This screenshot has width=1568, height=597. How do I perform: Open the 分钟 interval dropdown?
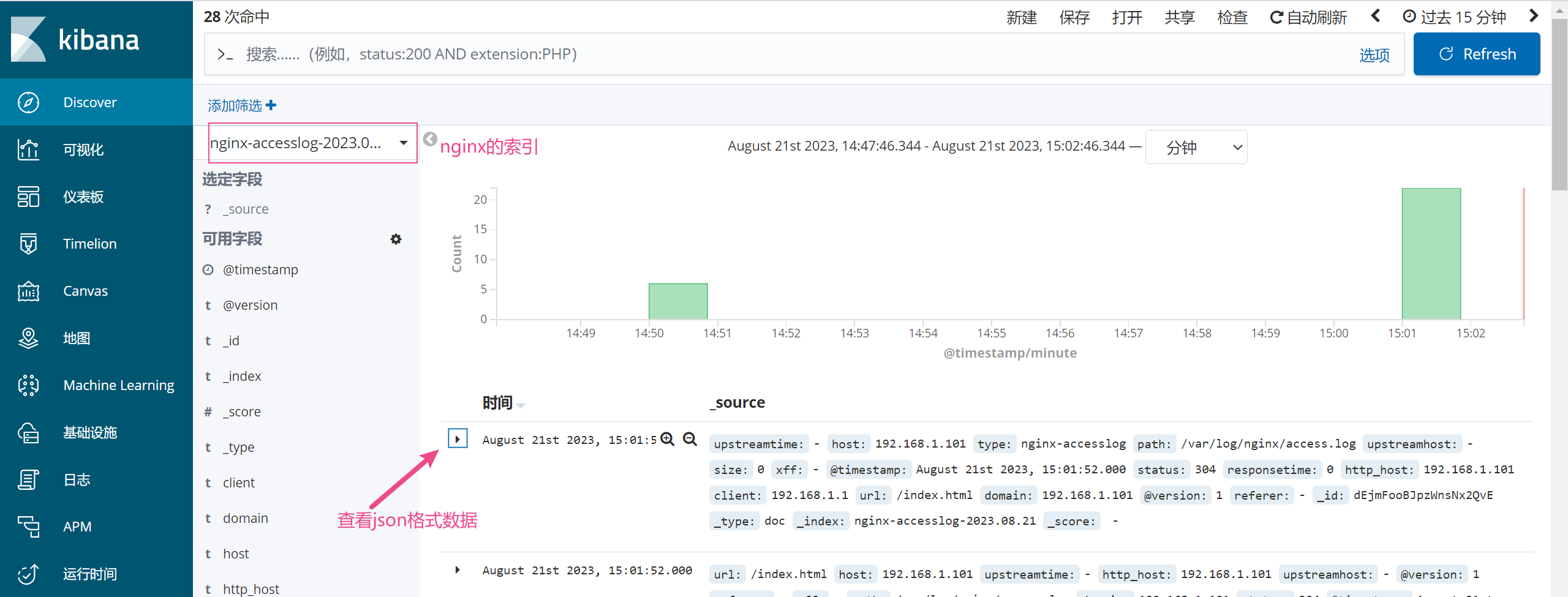(1196, 147)
